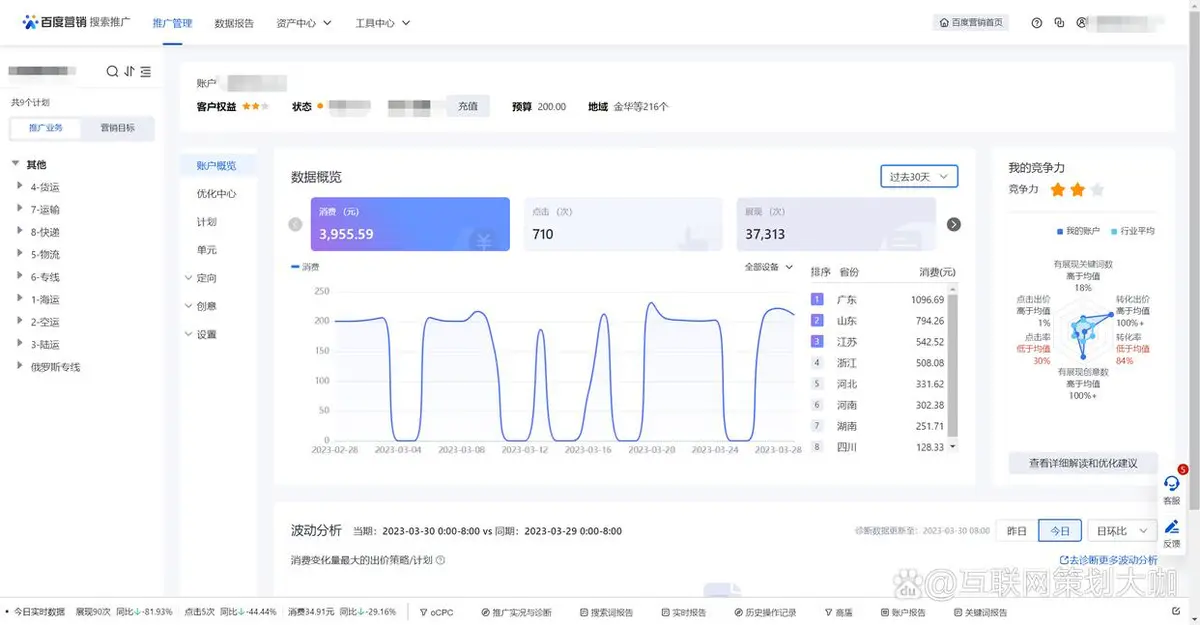Open the 过去30天 date range dropdown
Viewport: 1200px width, 625px height.
pos(919,177)
